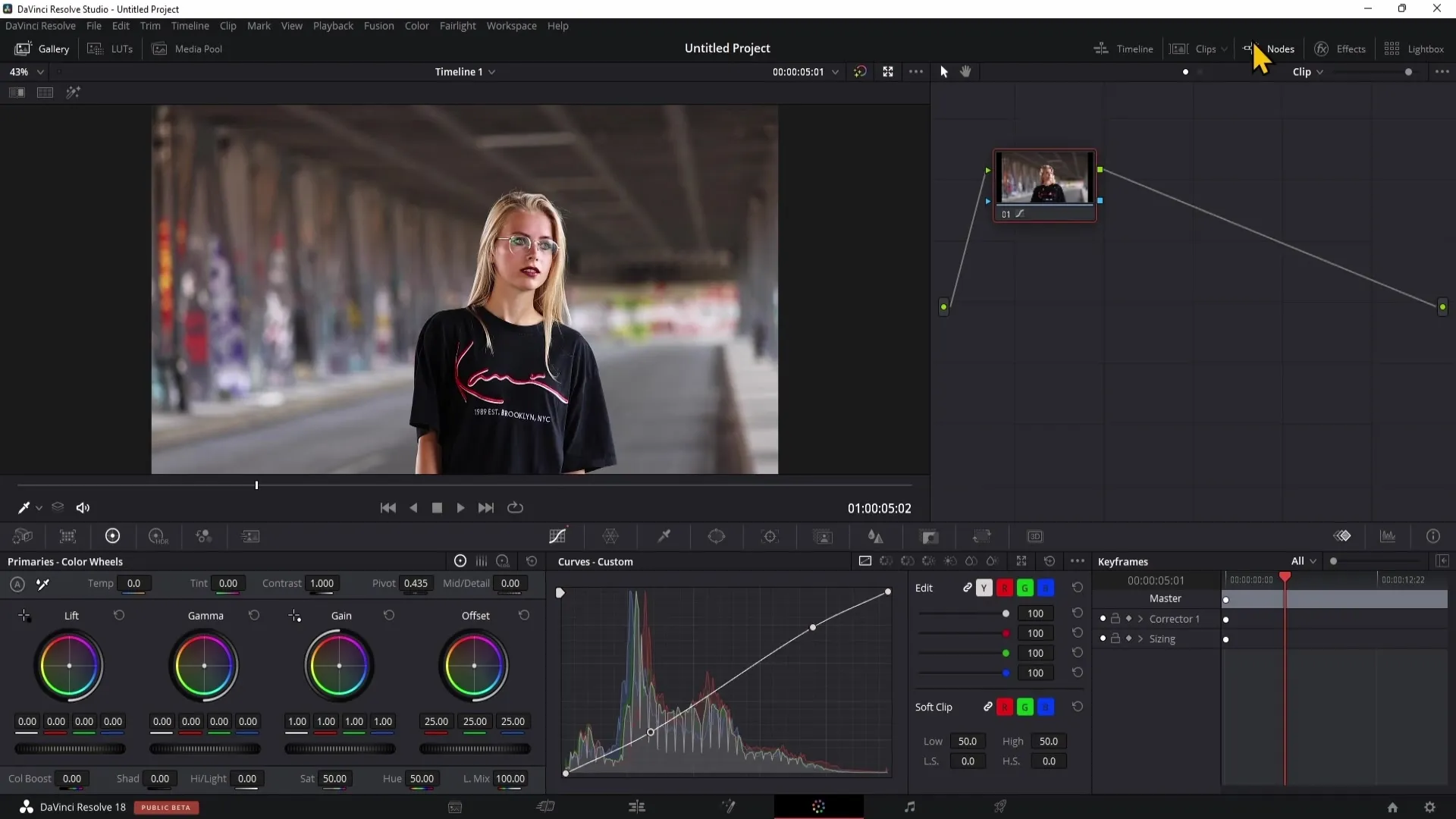Image resolution: width=1456 pixels, height=819 pixels.
Task: Toggle Sizing track auto keyframe diamond
Action: point(1128,639)
